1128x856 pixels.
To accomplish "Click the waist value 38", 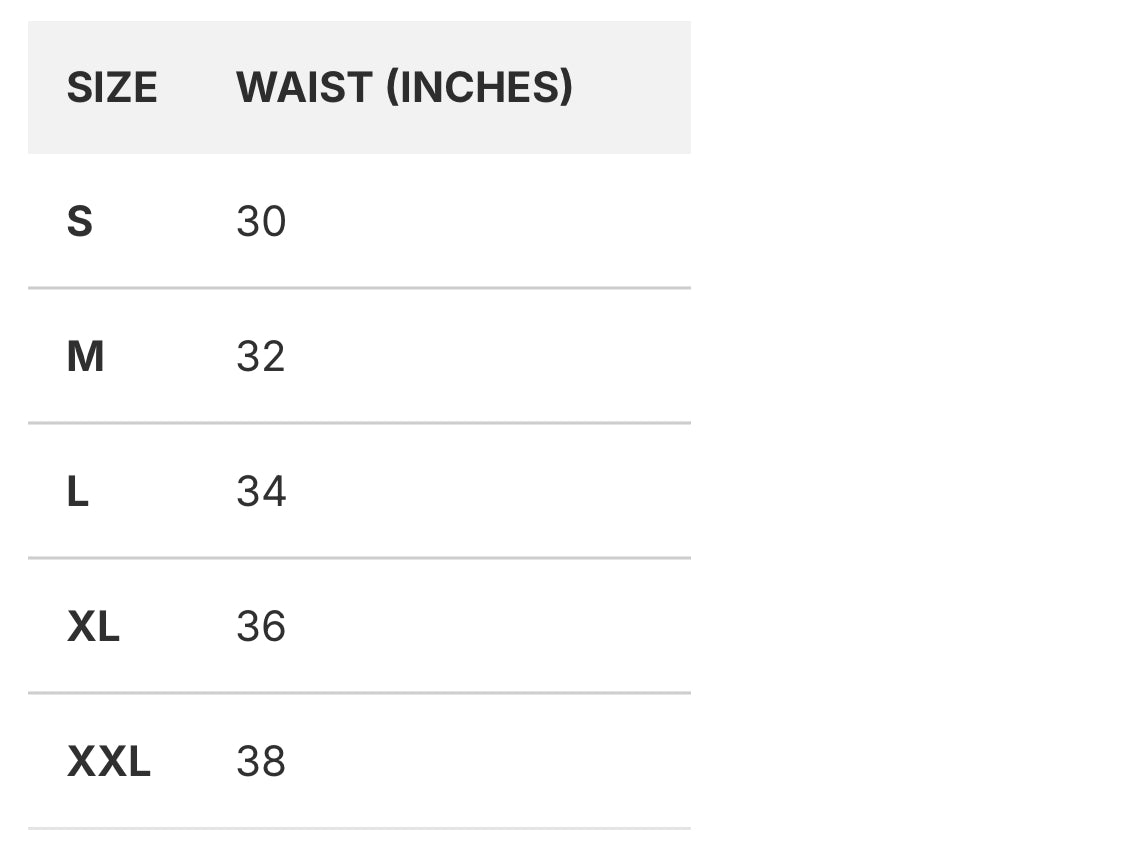I will 261,761.
